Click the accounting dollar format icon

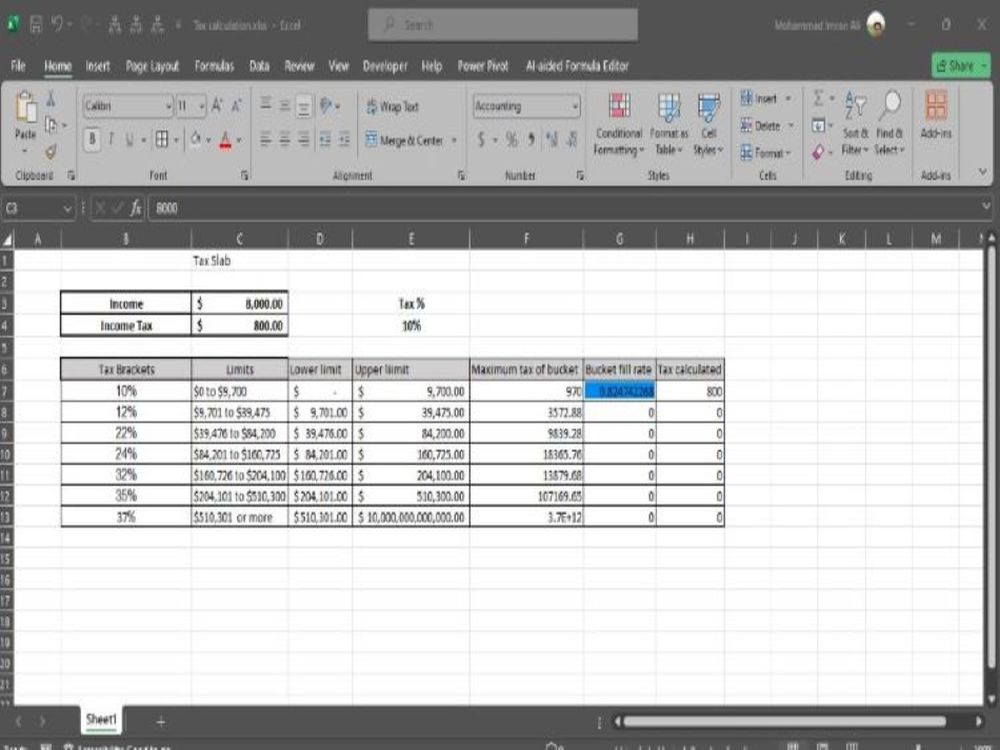coord(482,140)
